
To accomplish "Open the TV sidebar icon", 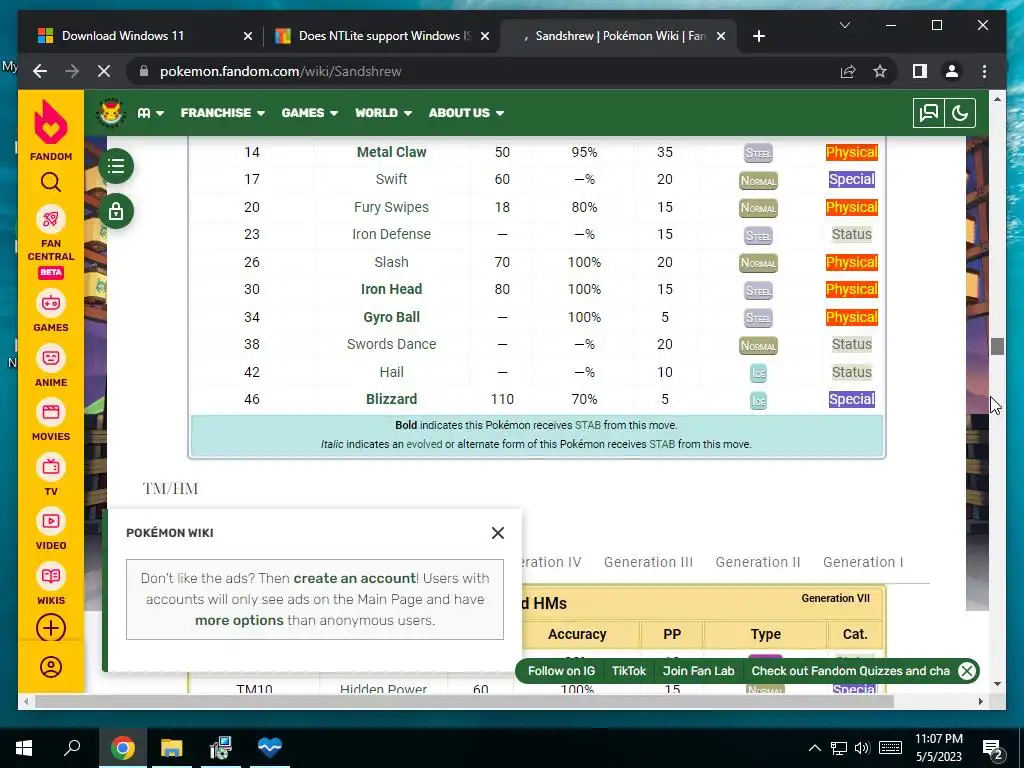I will 50,467.
